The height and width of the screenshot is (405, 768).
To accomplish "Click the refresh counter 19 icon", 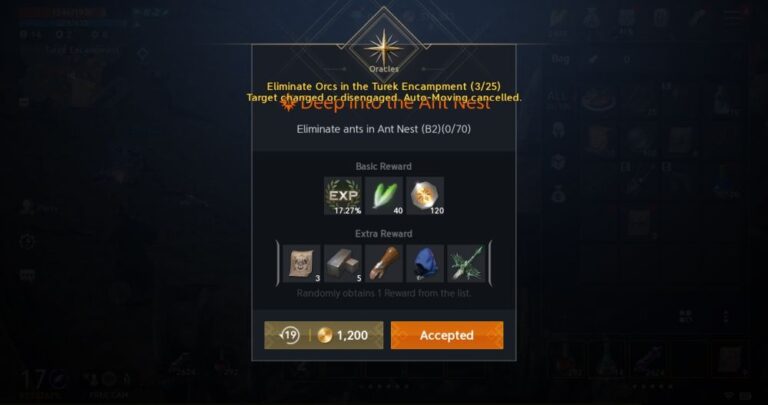I will click(289, 335).
